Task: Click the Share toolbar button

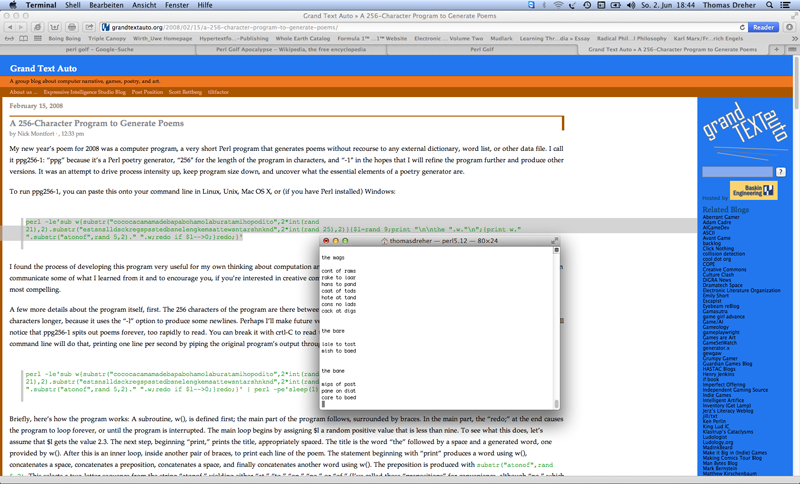Action: [x=89, y=27]
